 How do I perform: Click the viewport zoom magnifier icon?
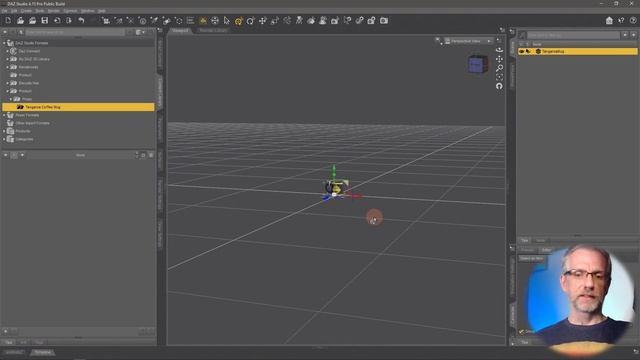point(499,68)
